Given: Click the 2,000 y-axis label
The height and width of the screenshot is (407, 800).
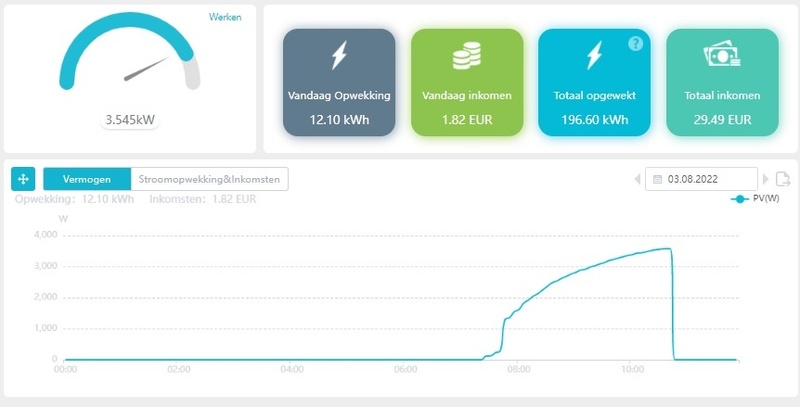Looking at the screenshot, I should point(46,297).
